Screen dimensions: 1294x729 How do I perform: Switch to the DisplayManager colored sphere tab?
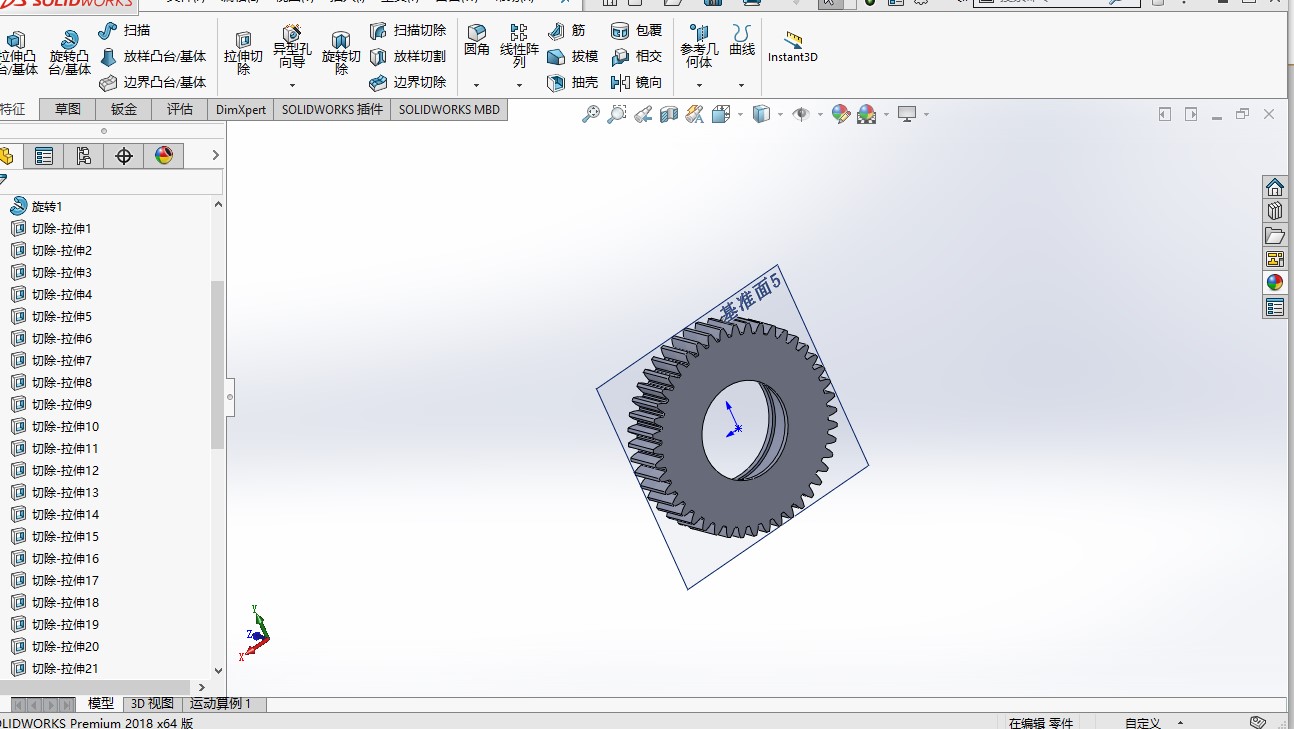tap(163, 155)
